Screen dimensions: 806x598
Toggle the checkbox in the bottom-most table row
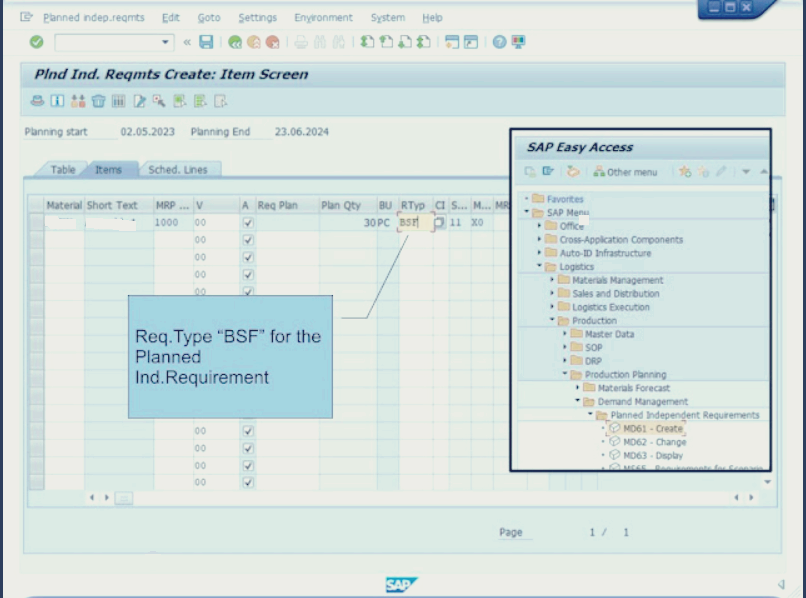pyautogui.click(x=248, y=482)
